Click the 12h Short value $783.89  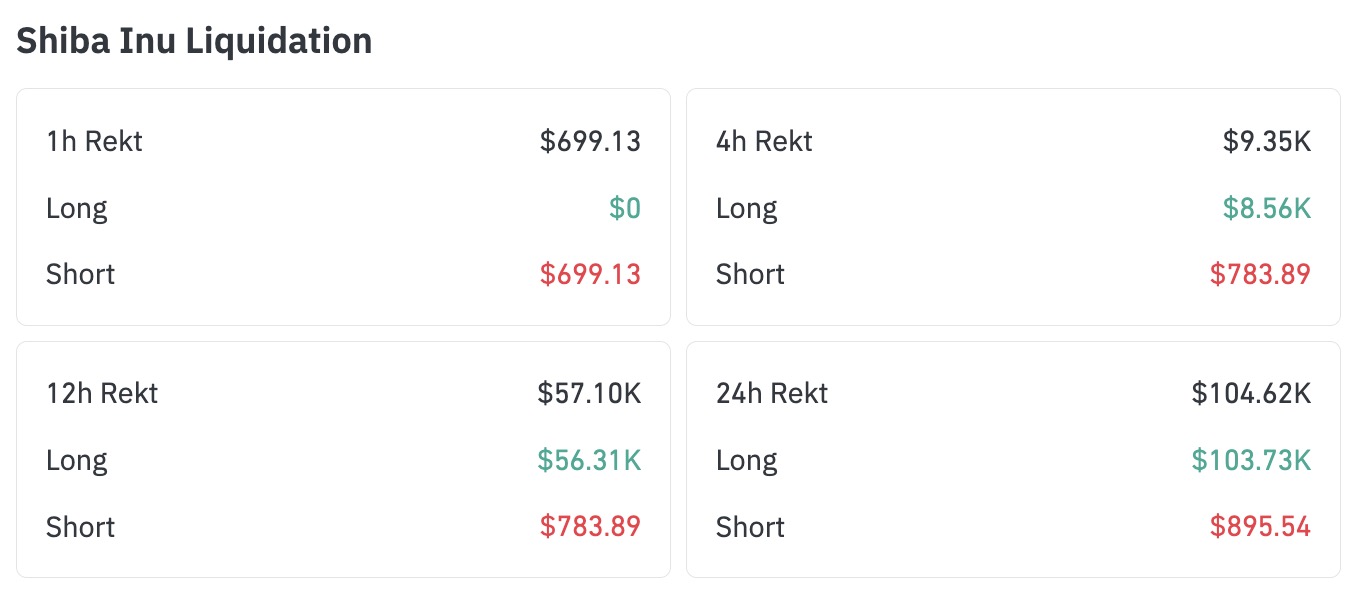pyautogui.click(x=590, y=526)
